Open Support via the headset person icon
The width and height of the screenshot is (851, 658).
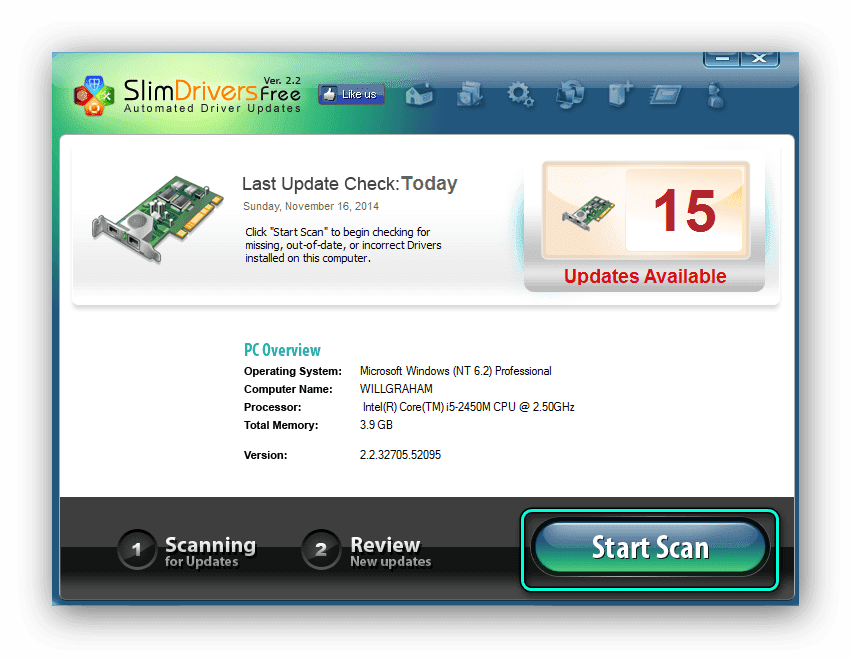coord(716,95)
